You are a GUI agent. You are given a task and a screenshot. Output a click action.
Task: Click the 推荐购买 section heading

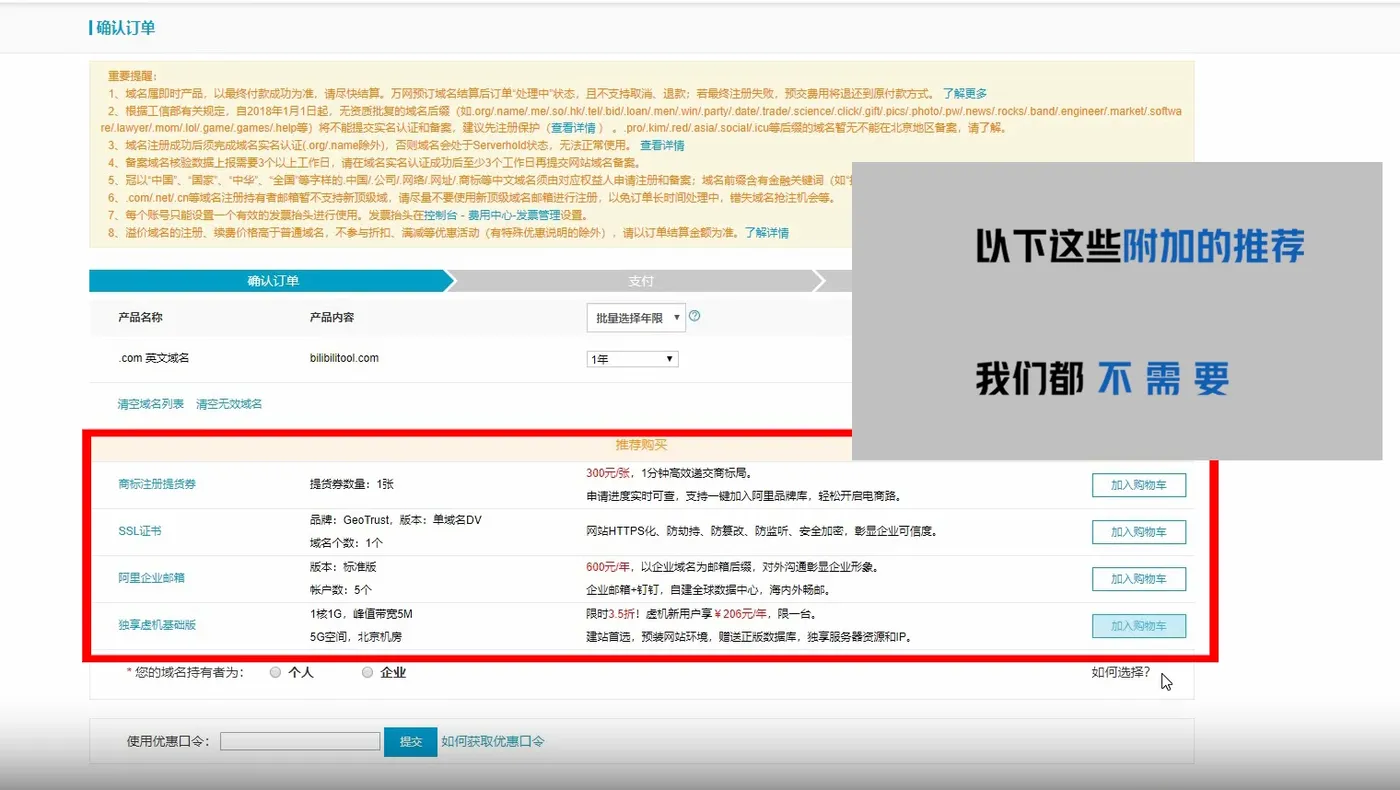(640, 445)
